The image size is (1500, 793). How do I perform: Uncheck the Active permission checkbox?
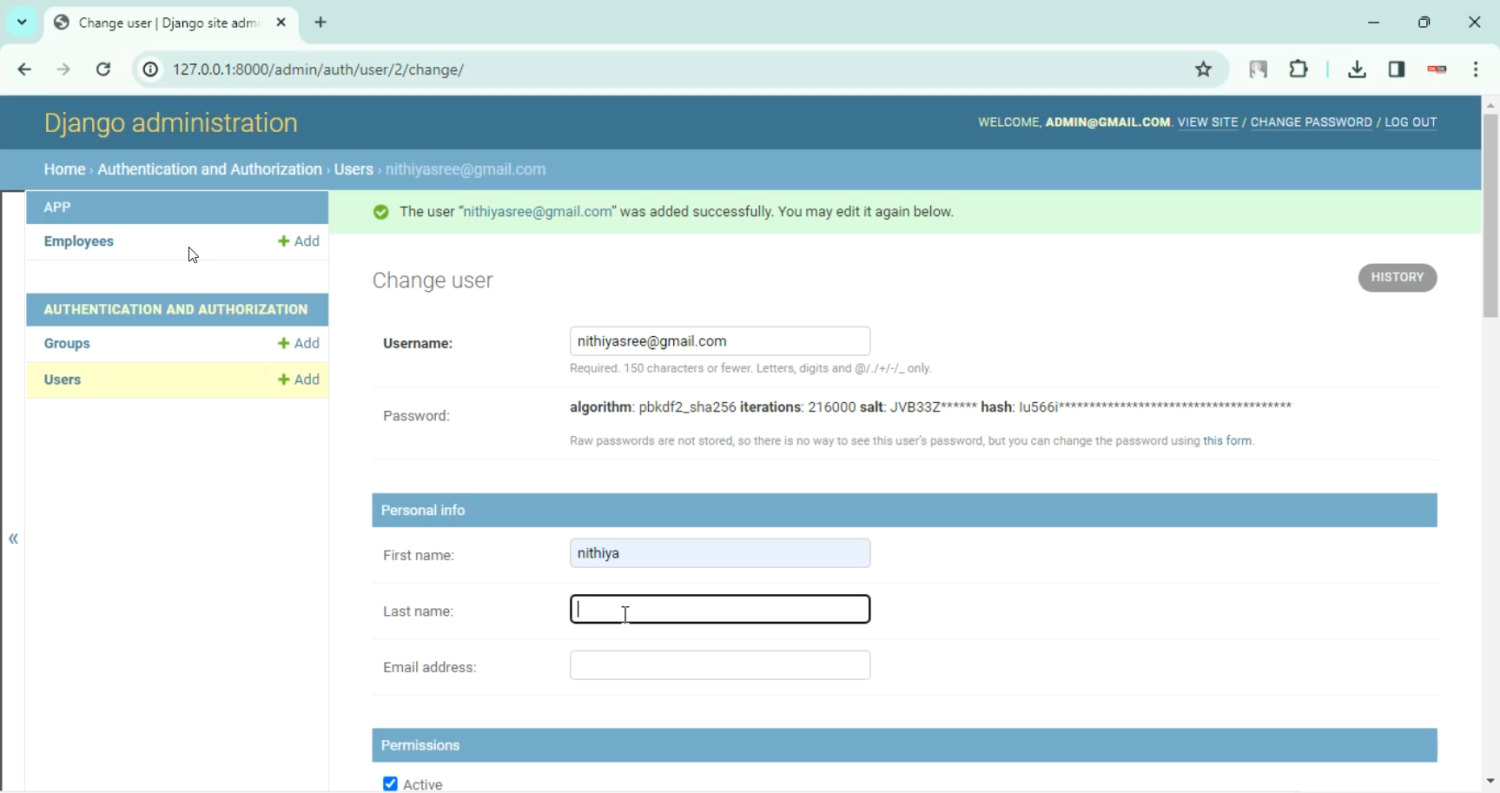[x=390, y=784]
